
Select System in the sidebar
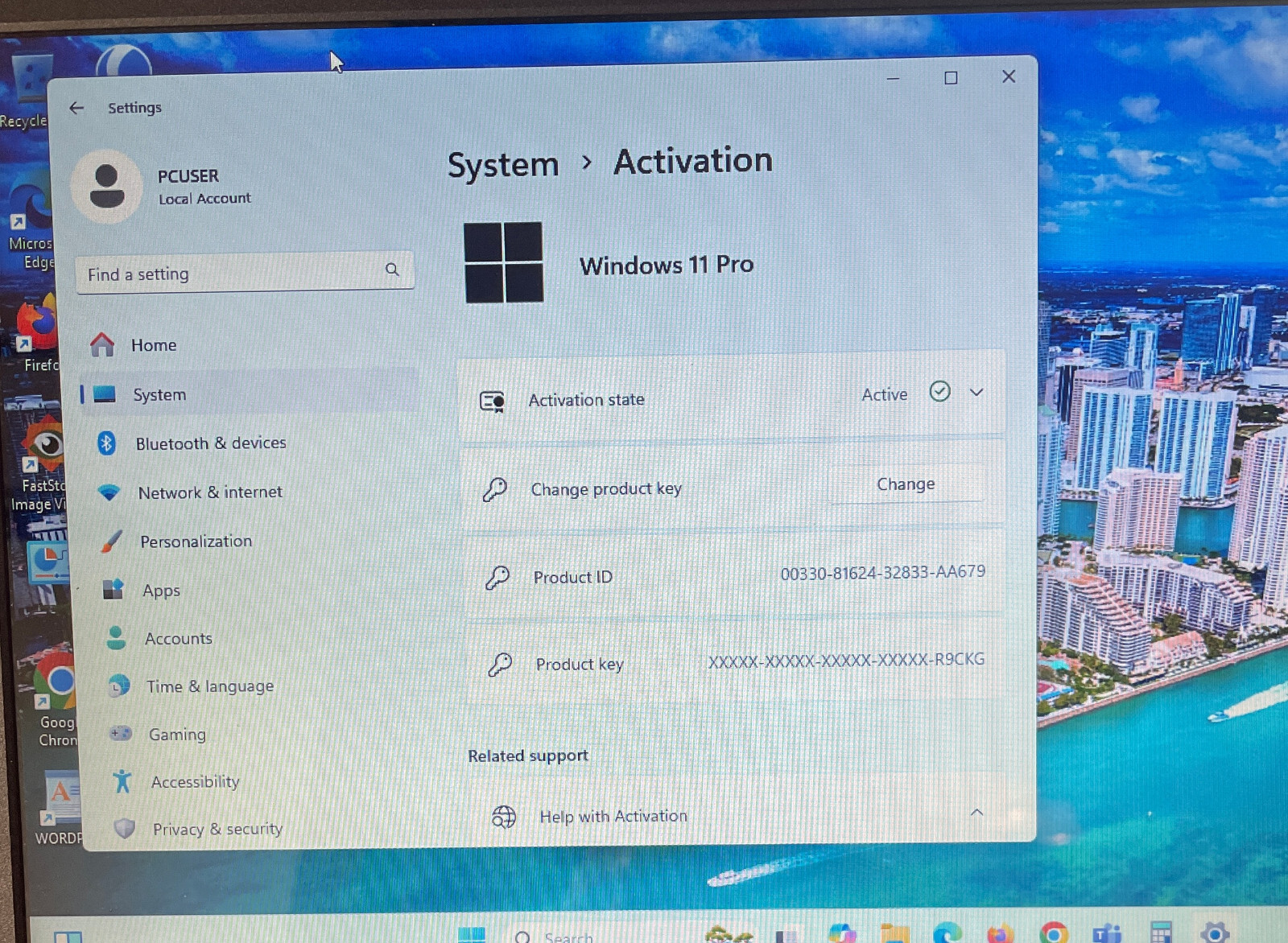250,394
